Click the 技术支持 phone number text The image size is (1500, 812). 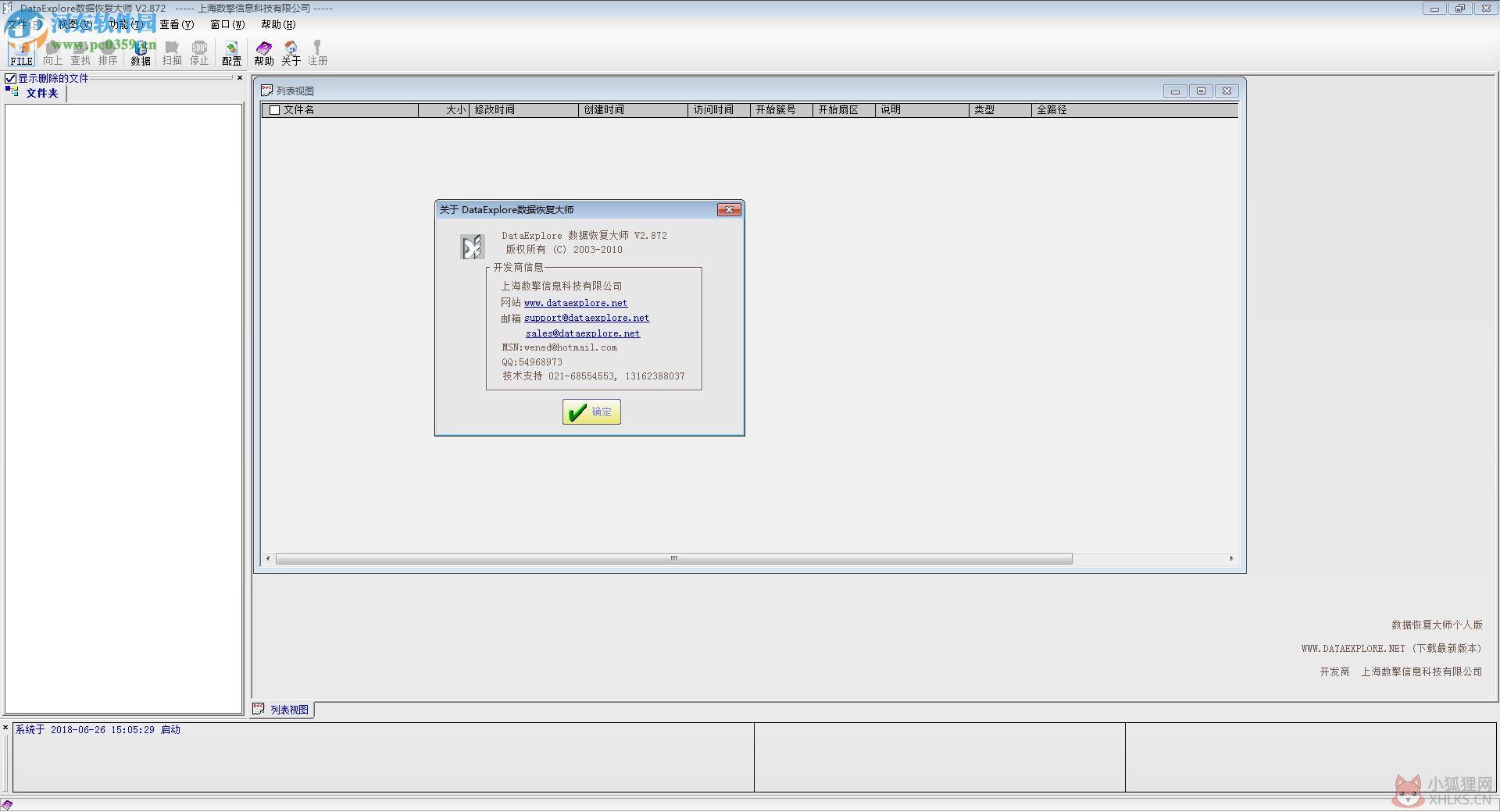593,376
